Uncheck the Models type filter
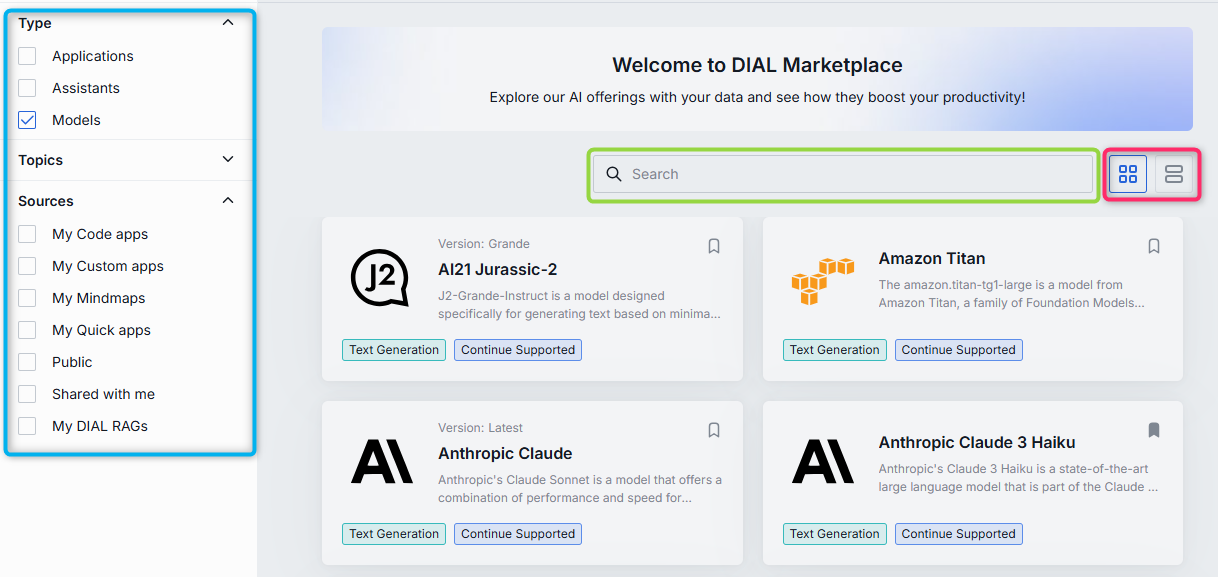Viewport: 1218px width, 577px height. 27,120
